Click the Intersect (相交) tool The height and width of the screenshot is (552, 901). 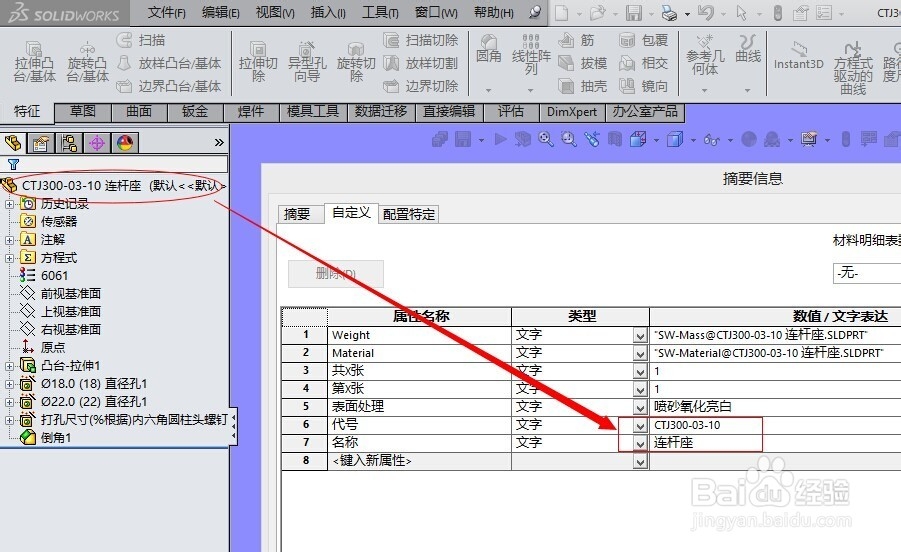(644, 63)
